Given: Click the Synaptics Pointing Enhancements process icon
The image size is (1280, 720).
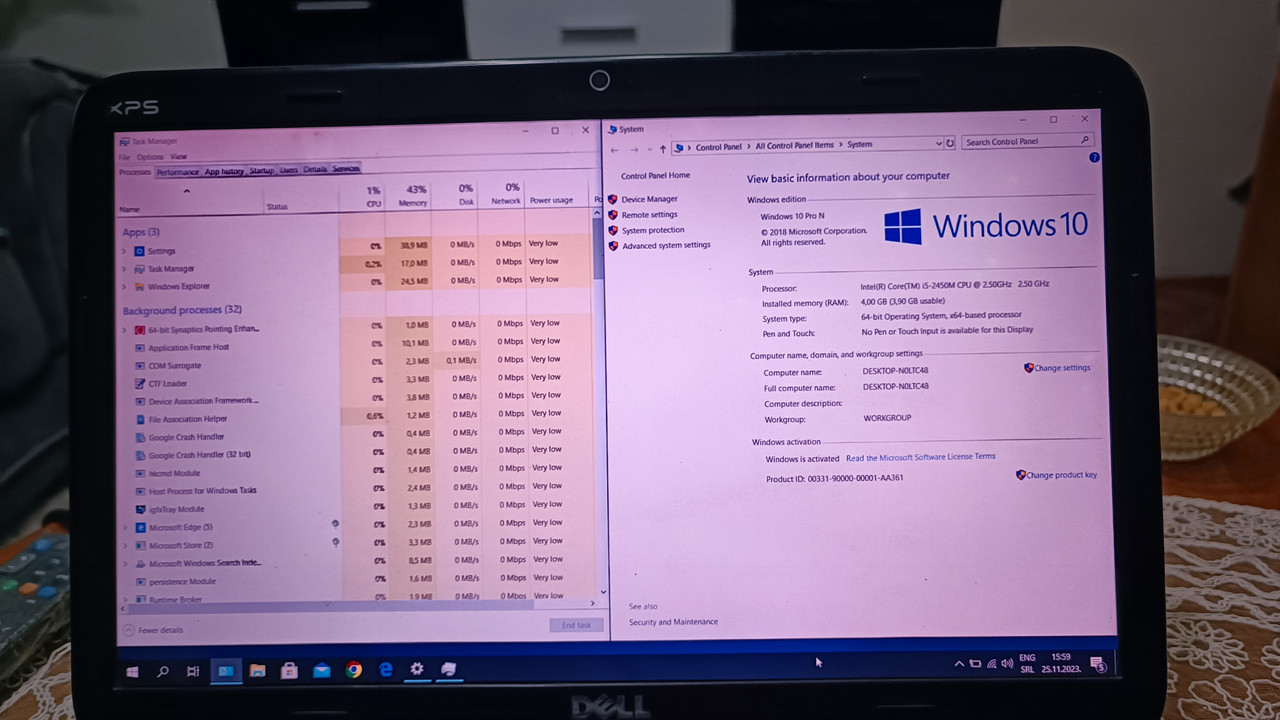Looking at the screenshot, I should [139, 329].
